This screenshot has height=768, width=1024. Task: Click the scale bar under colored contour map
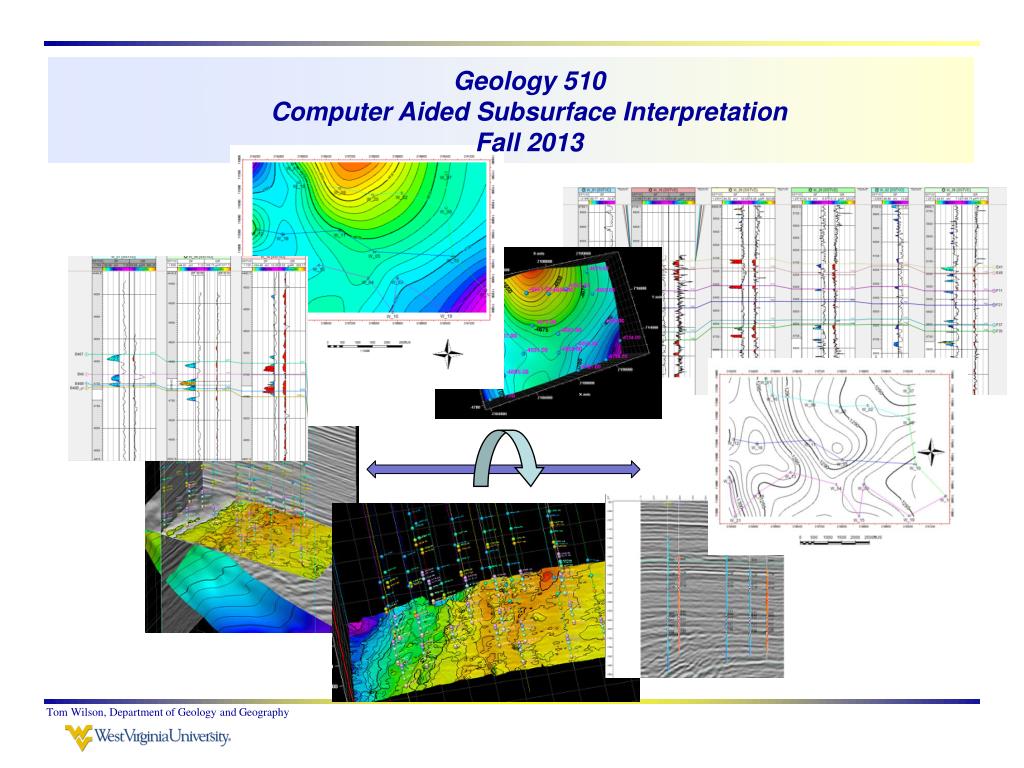tap(366, 345)
